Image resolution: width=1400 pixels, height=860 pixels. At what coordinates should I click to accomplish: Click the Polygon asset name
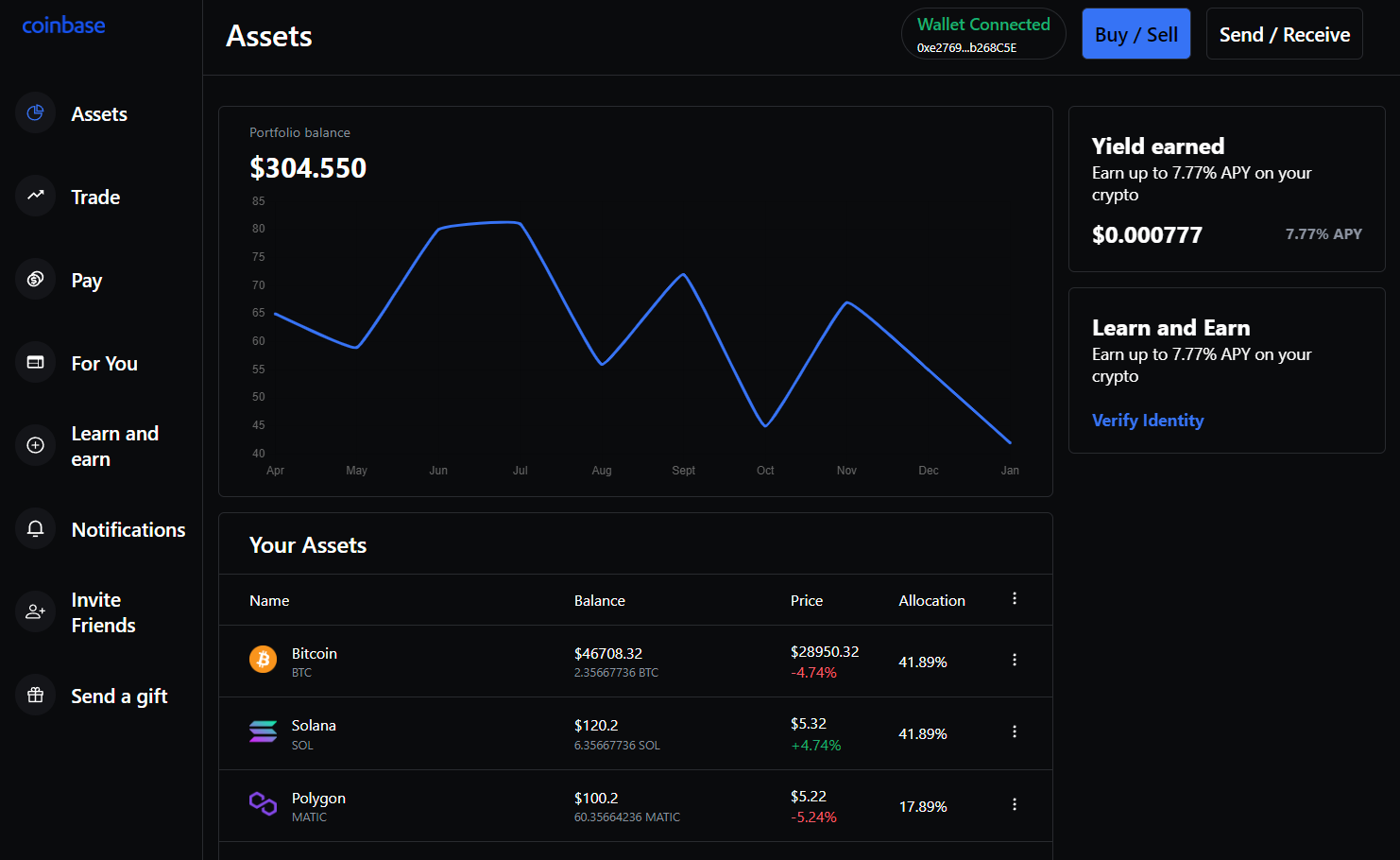coord(318,799)
